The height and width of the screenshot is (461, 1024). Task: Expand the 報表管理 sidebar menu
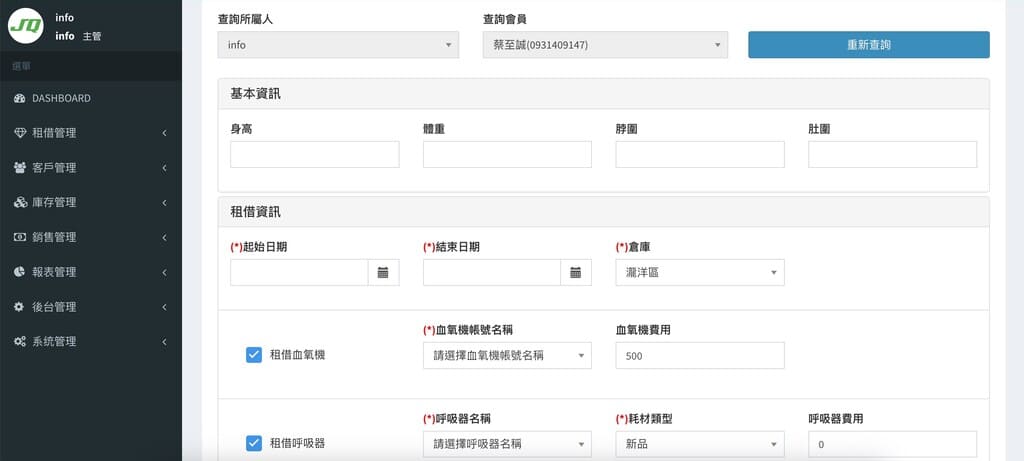point(90,272)
